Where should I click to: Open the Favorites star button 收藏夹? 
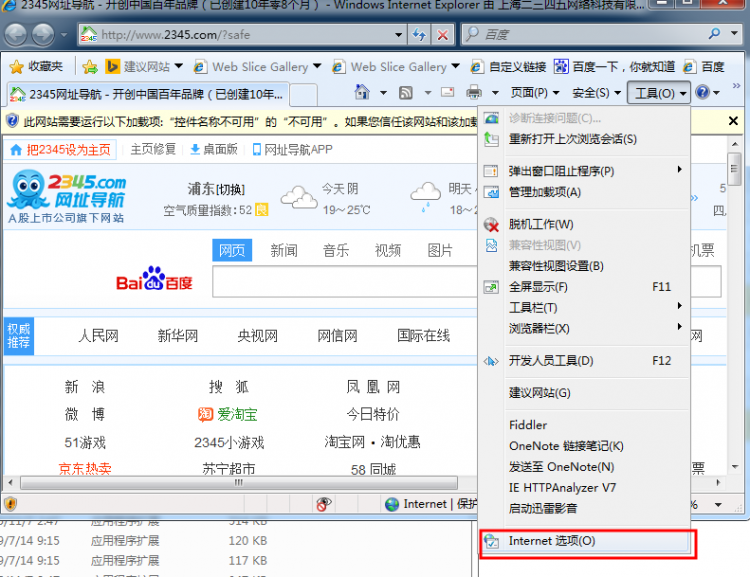coord(37,67)
